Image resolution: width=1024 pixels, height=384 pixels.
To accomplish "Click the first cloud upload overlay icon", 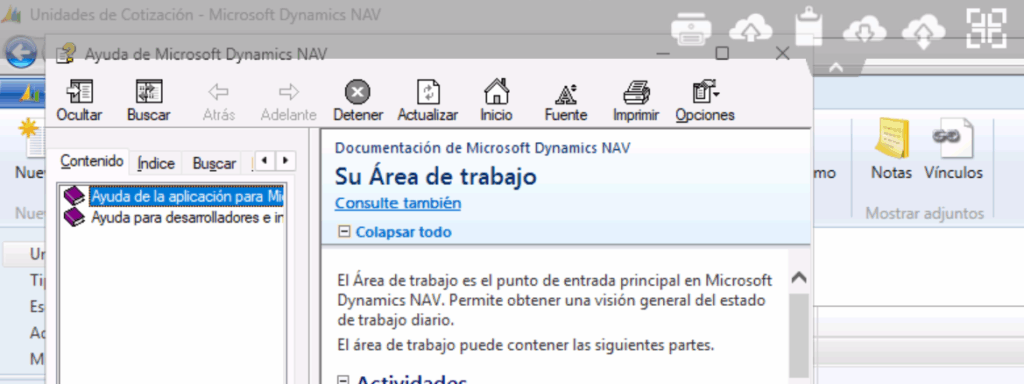I will tap(750, 30).
